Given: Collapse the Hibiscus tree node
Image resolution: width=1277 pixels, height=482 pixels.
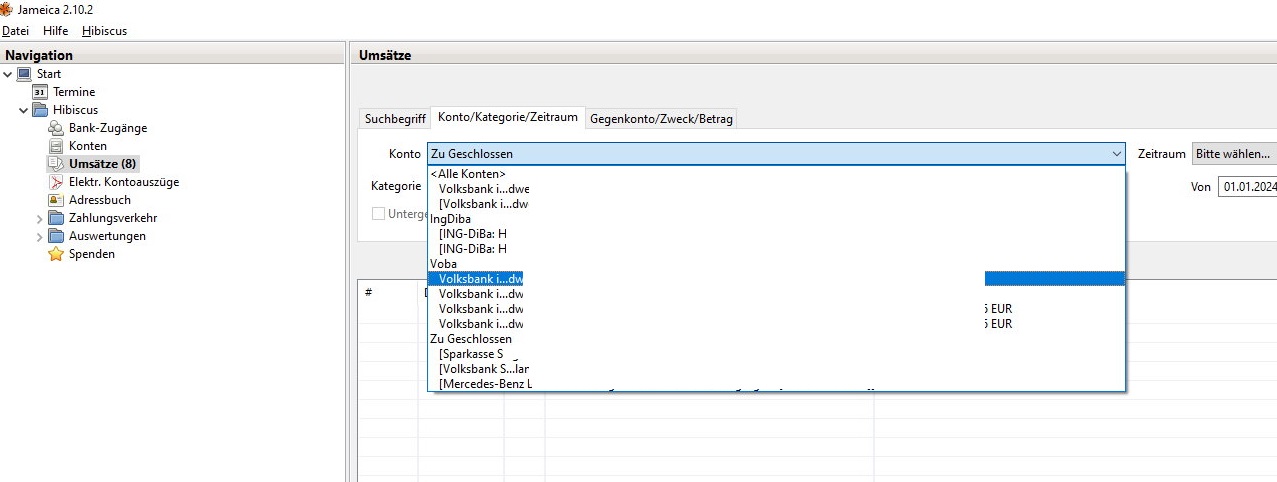Looking at the screenshot, I should [24, 110].
